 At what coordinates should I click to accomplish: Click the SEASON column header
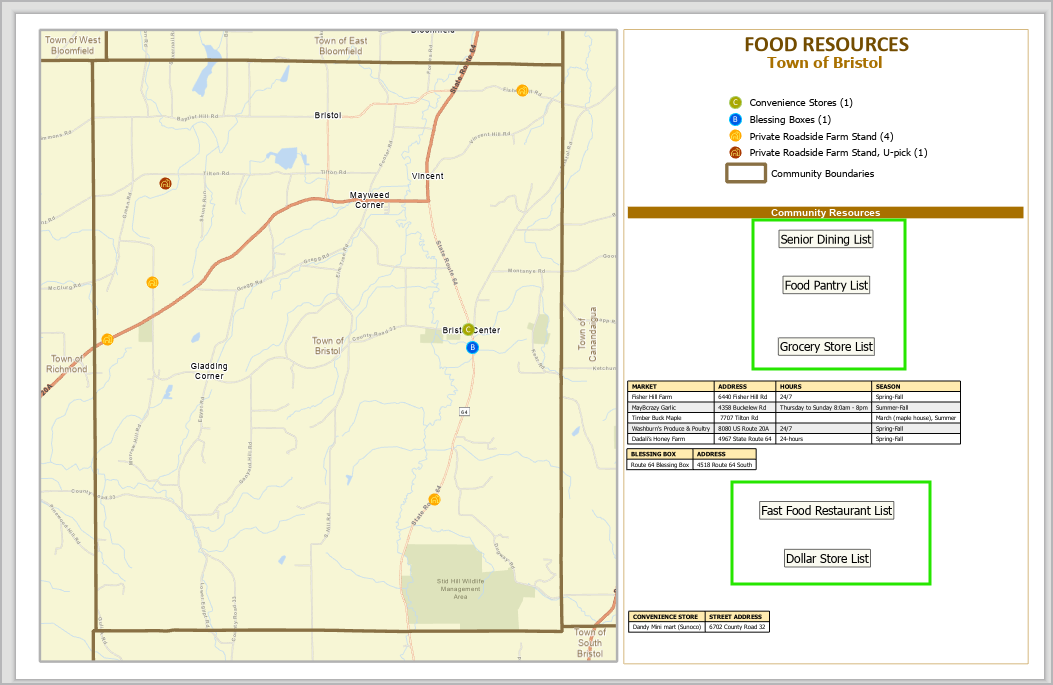[916, 386]
